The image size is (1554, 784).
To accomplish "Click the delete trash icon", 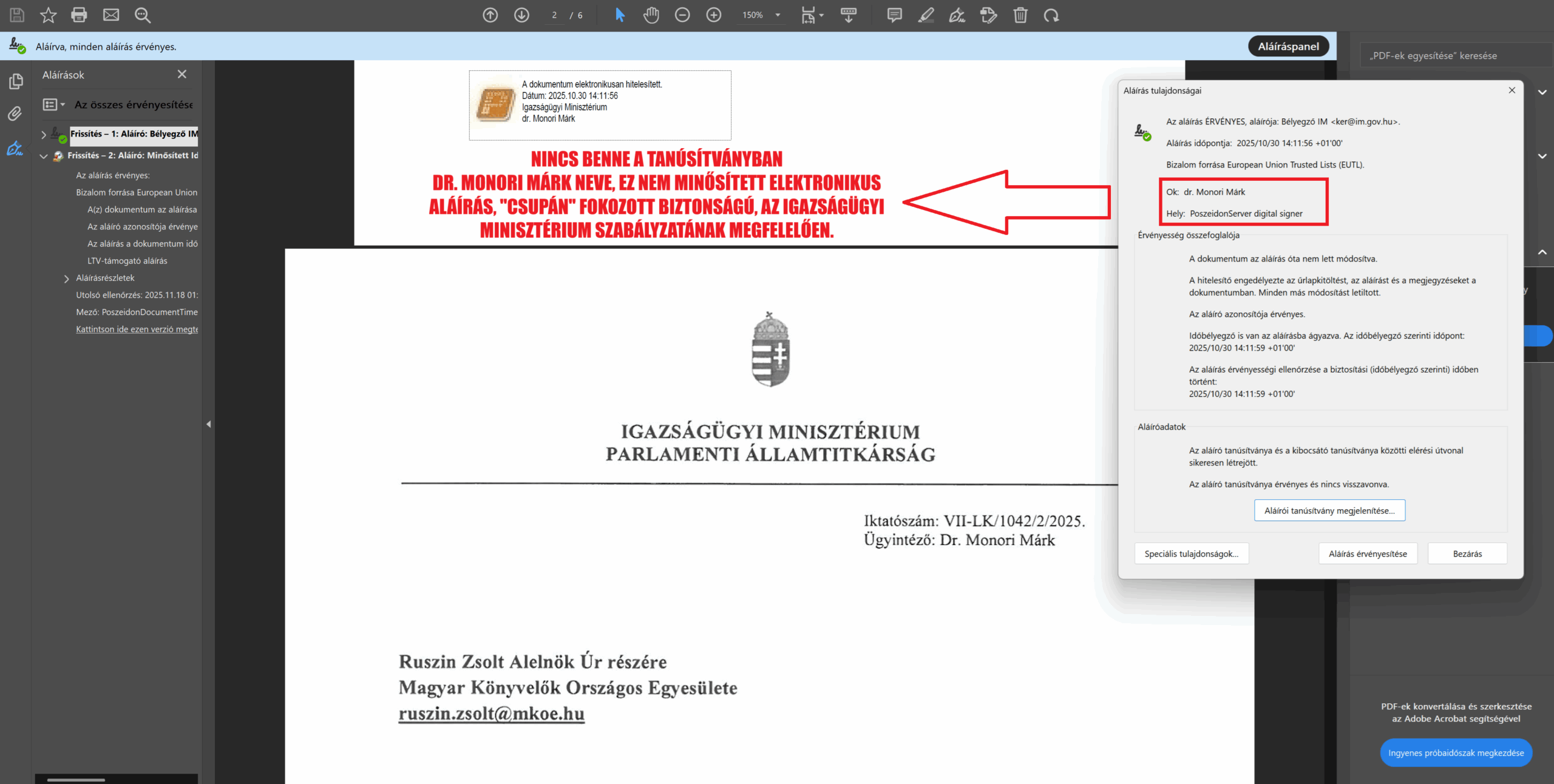I will coord(1020,15).
